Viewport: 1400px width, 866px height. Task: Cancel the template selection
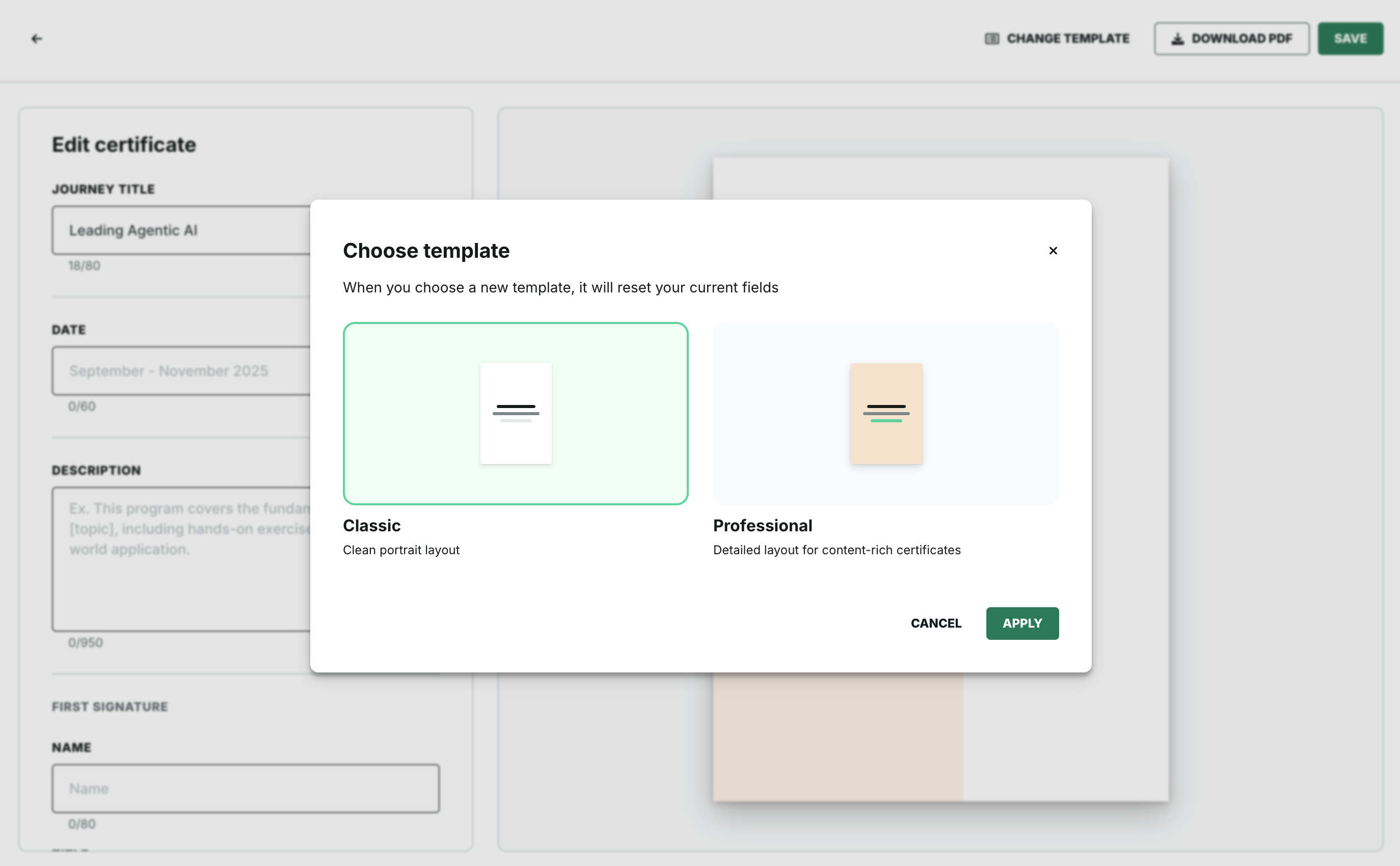click(936, 623)
